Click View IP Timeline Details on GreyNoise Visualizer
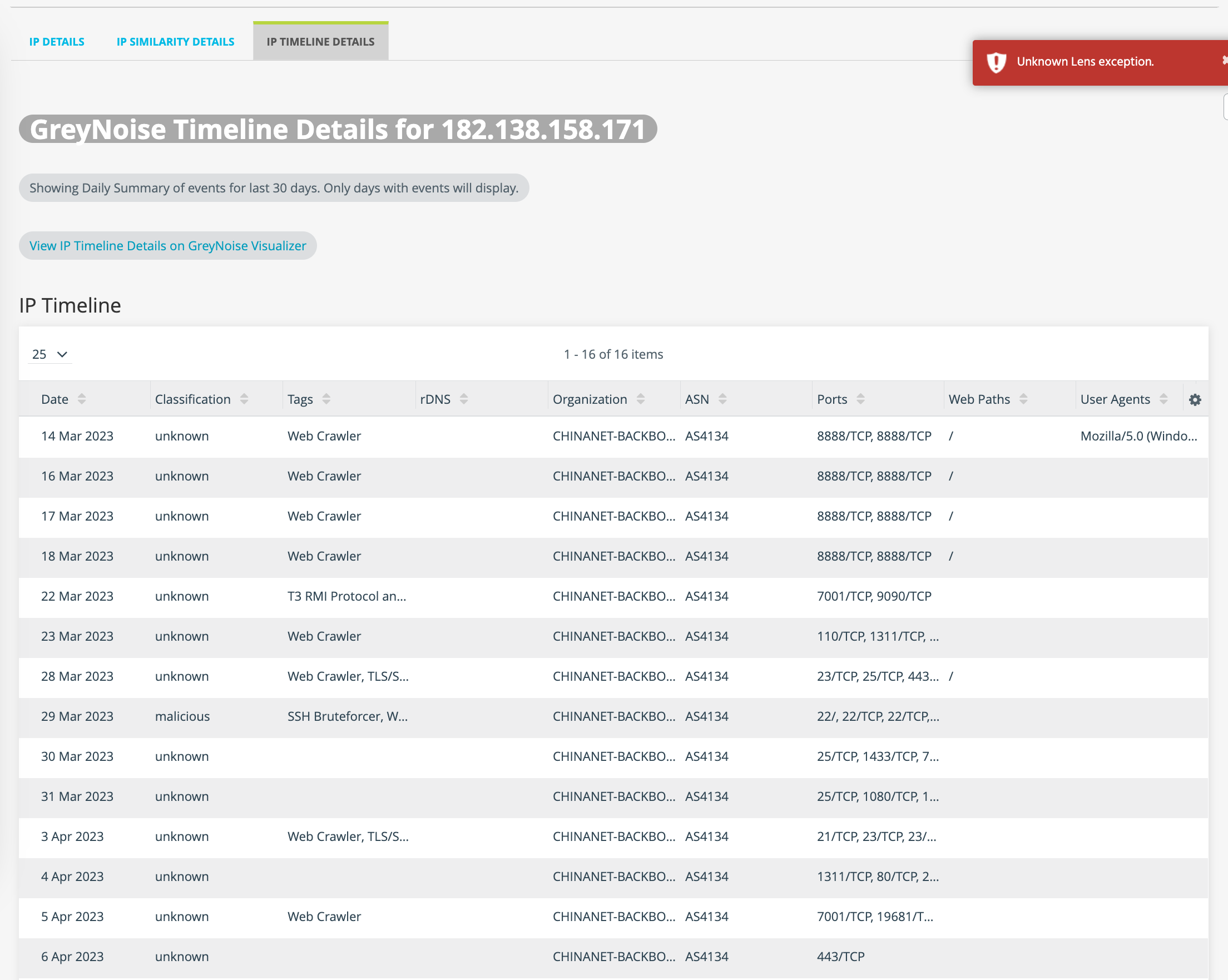The image size is (1228, 980). click(x=167, y=244)
